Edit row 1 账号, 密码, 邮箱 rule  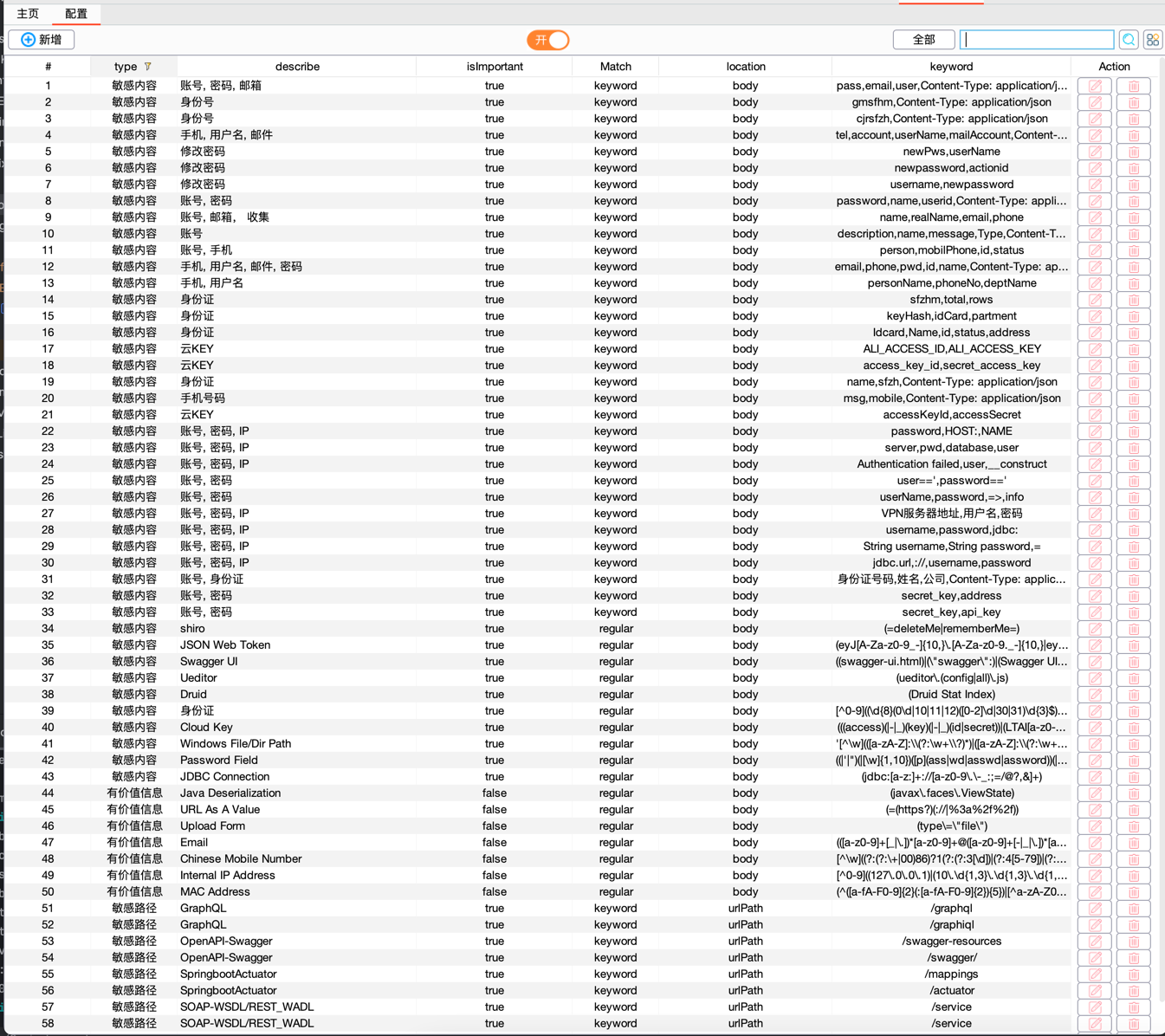[x=1095, y=86]
